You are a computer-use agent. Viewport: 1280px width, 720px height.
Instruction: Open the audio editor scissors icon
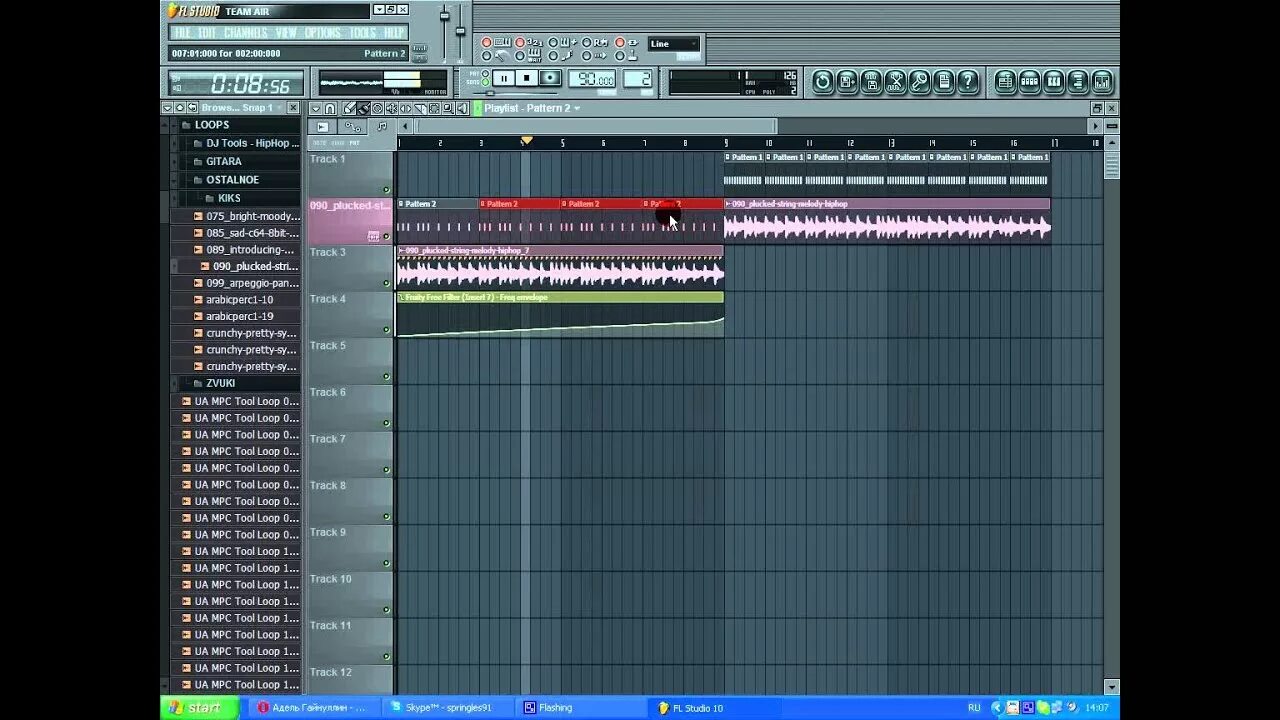point(895,82)
